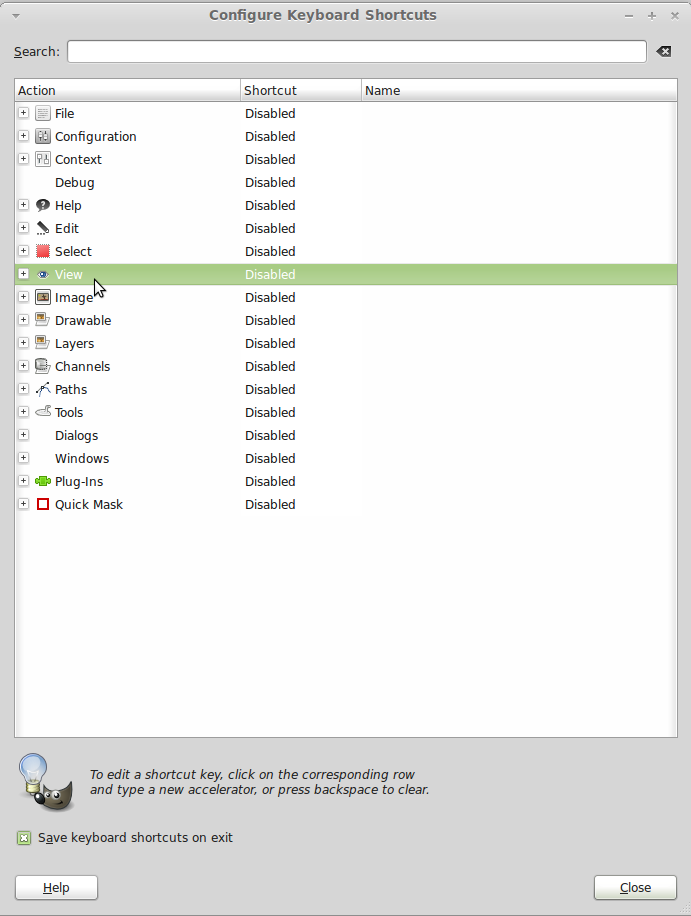The height and width of the screenshot is (916, 691).
Task: Click the Plug-Ins green puzzle icon
Action: [x=43, y=481]
